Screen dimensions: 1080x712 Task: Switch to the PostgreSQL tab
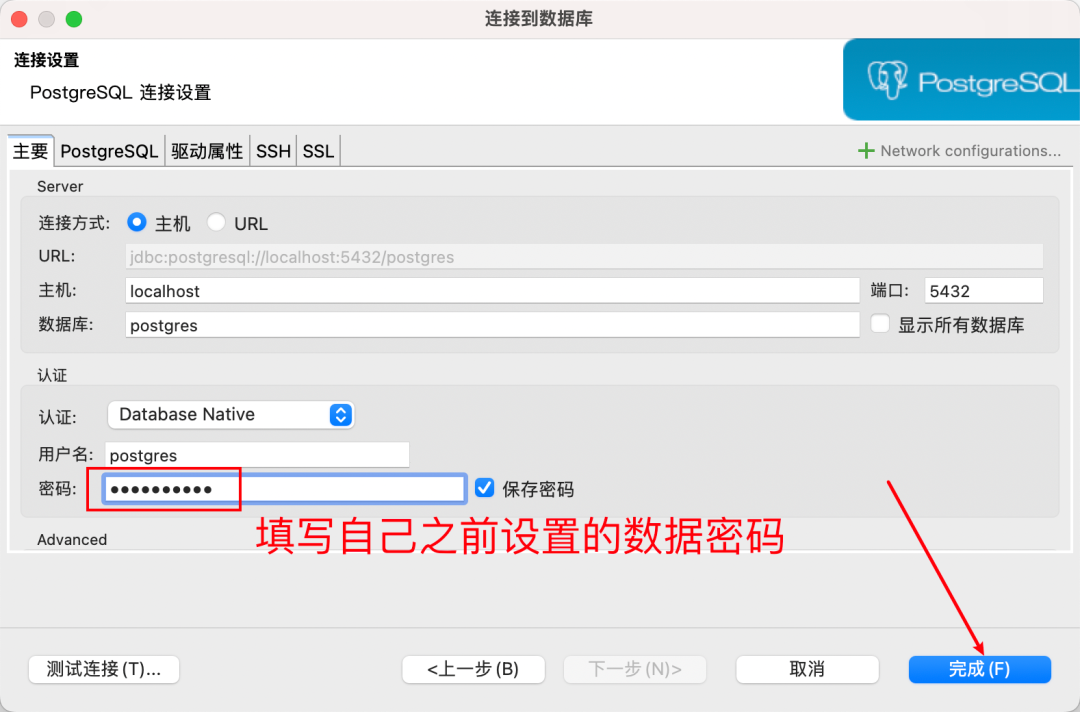pos(109,151)
